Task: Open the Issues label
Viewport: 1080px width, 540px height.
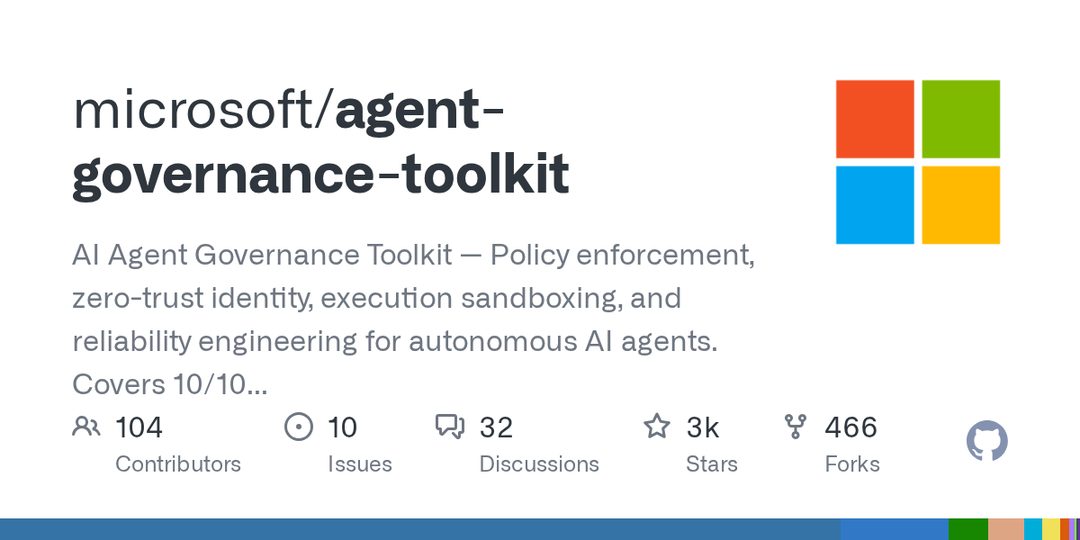Action: click(360, 464)
